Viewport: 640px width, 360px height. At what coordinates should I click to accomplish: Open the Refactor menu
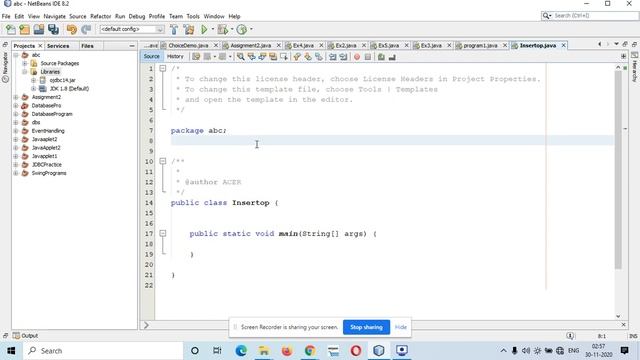(100, 16)
